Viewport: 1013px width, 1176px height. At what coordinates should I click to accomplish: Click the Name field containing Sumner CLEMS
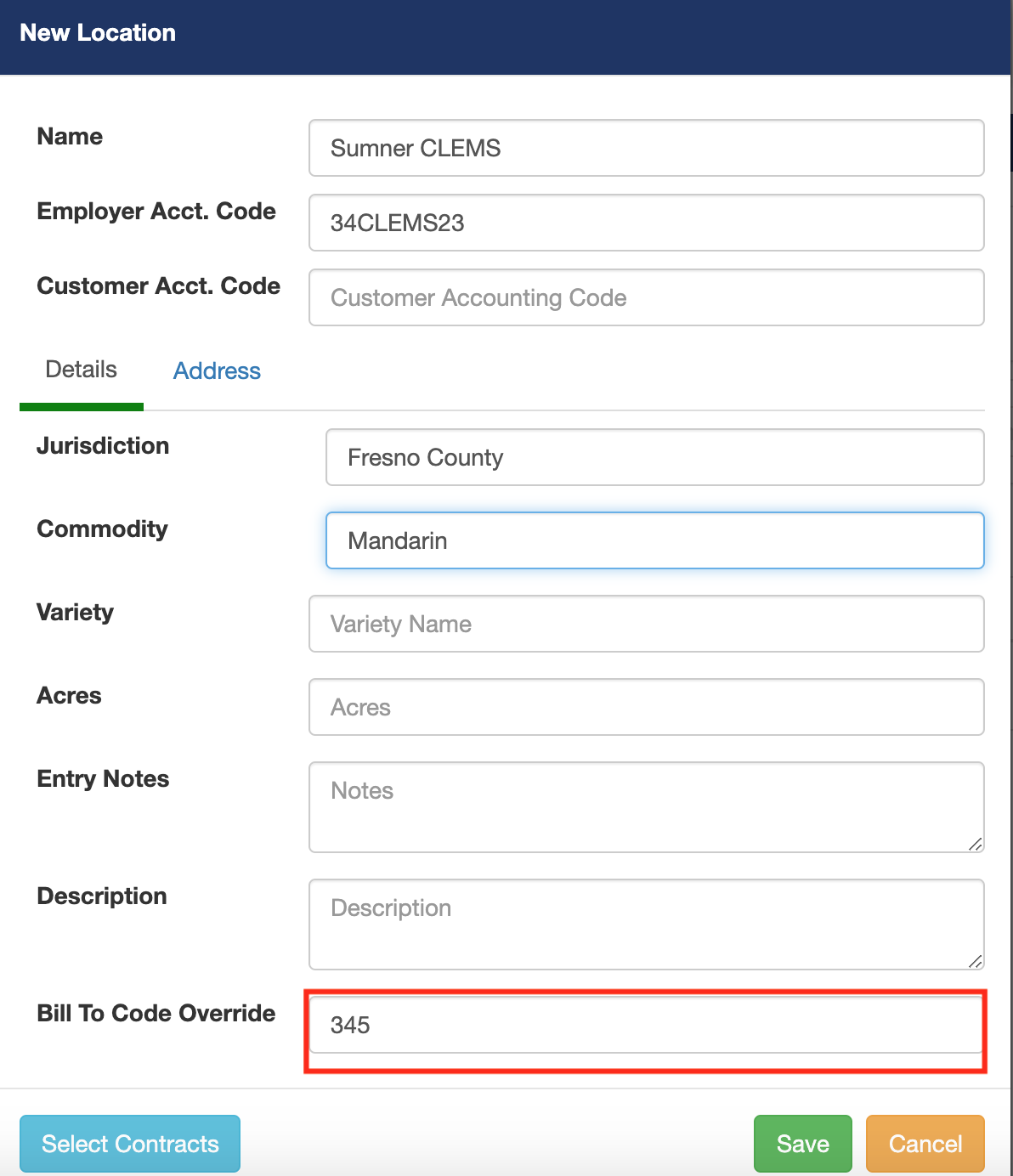pos(646,148)
